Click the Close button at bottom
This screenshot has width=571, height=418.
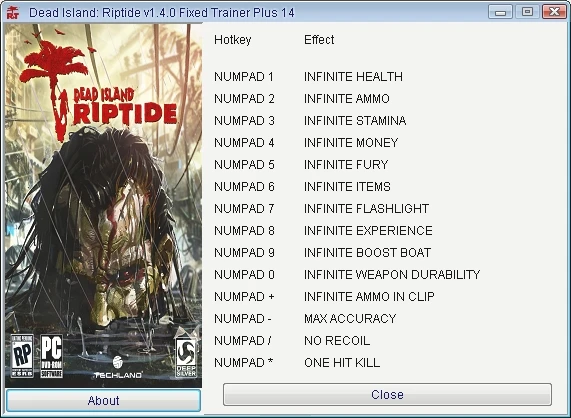click(x=387, y=394)
